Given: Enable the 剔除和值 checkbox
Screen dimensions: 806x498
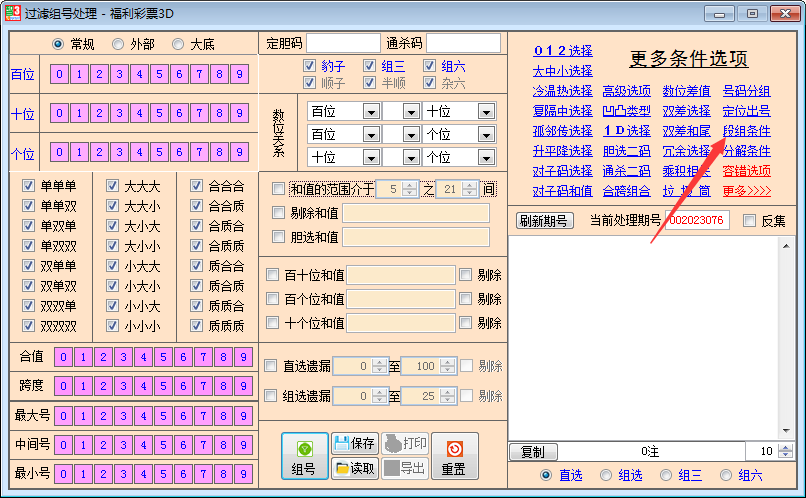Looking at the screenshot, I should [x=278, y=212].
